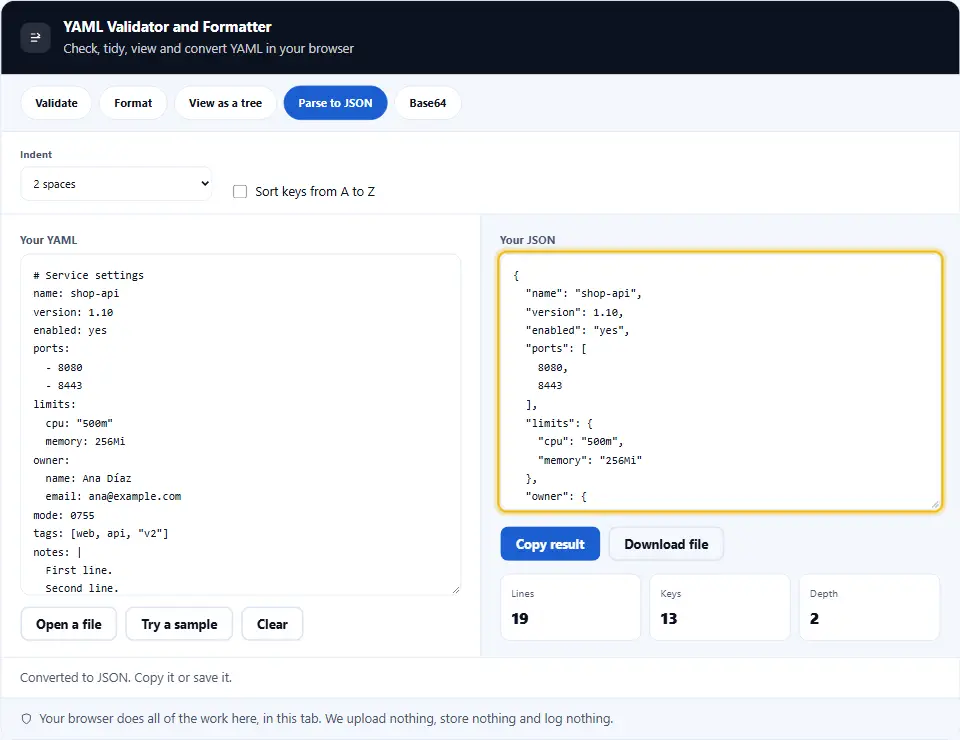This screenshot has width=960, height=740.
Task: Go to the Base64 tab
Action: click(428, 103)
